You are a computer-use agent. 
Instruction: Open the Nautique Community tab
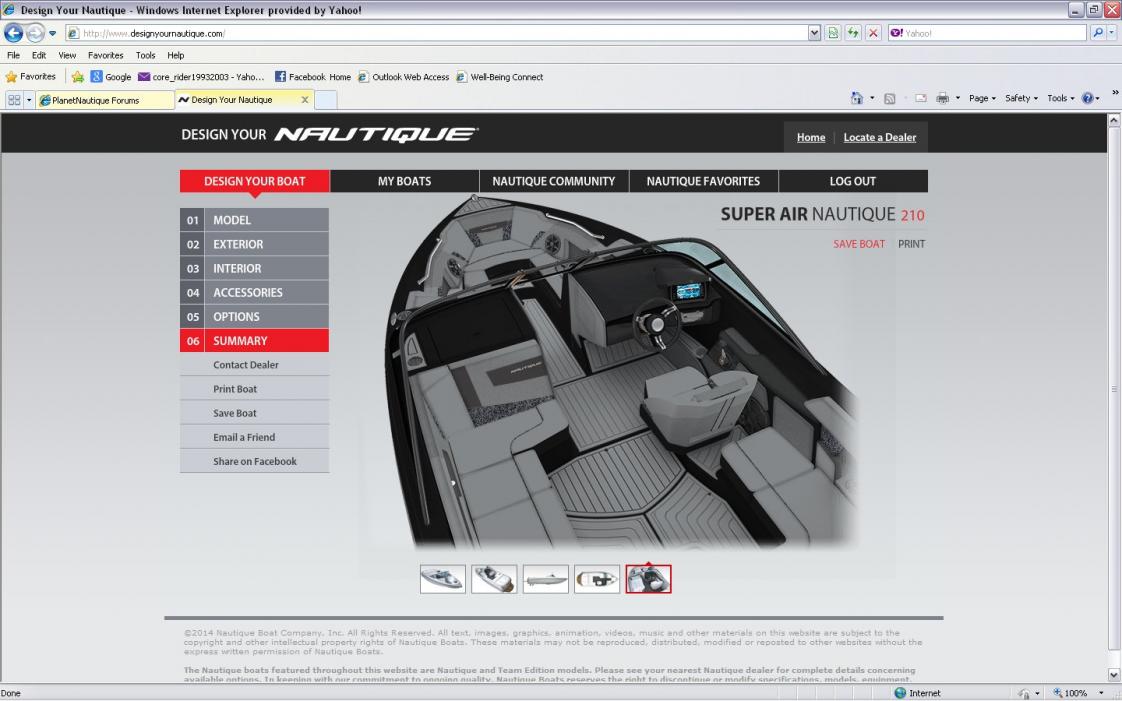(554, 181)
